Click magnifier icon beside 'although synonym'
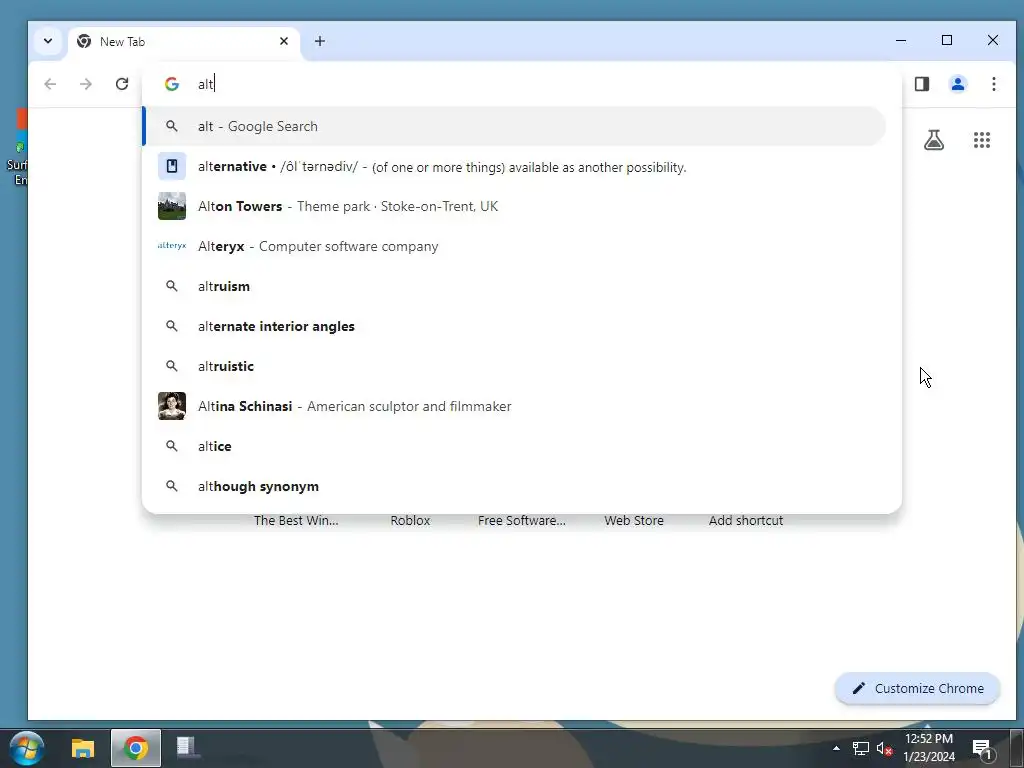 click(x=171, y=486)
